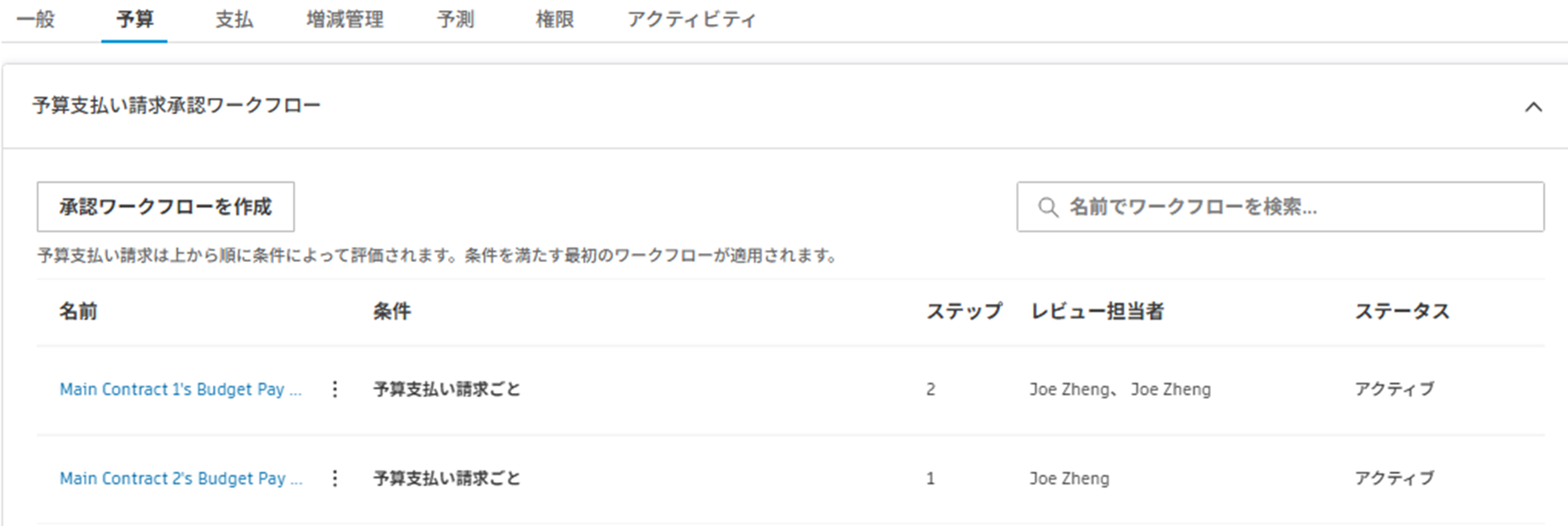Image resolution: width=1568 pixels, height=526 pixels.
Task: Open the 一般 tab
Action: tap(36, 19)
